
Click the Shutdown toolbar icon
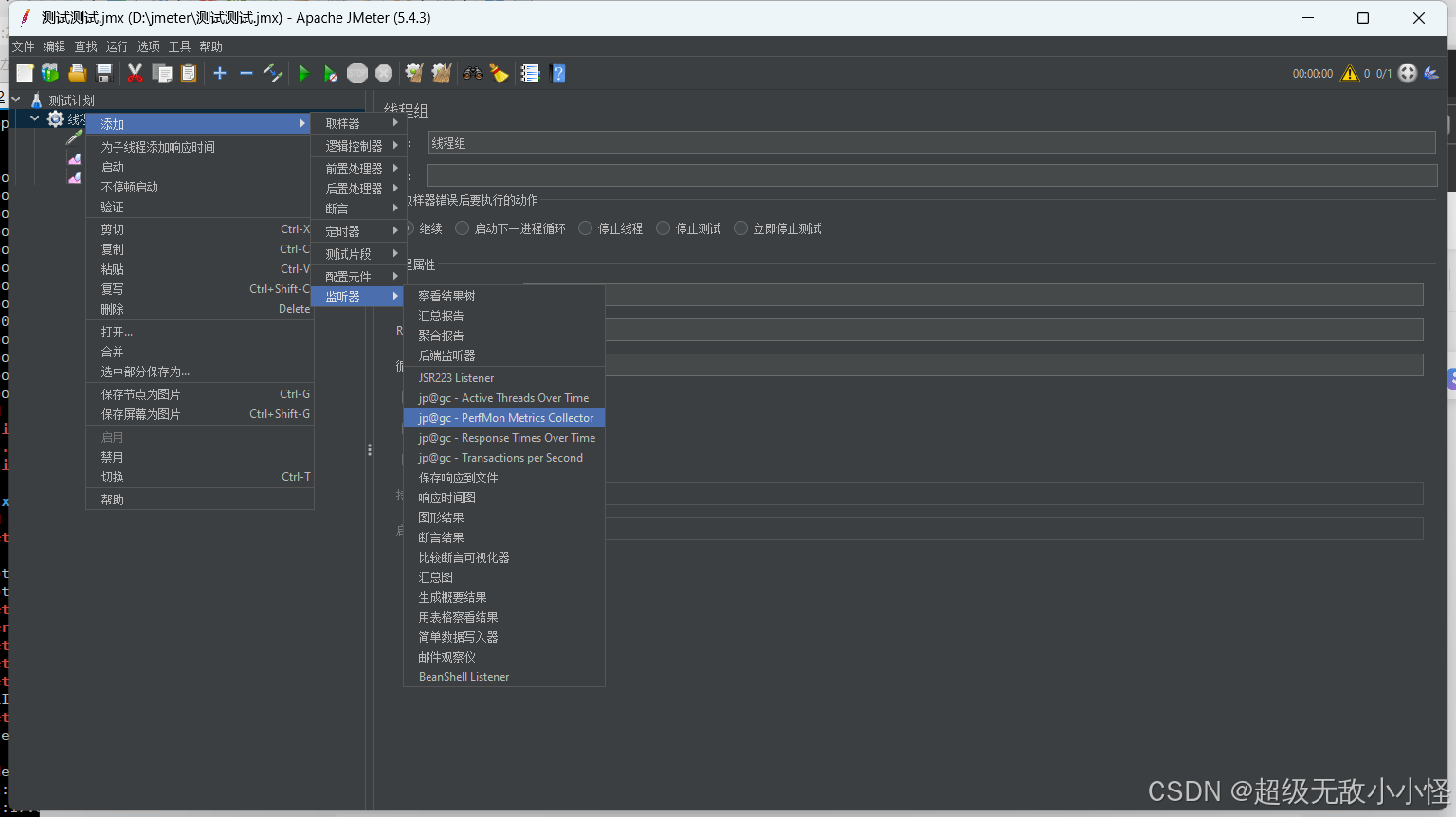(384, 73)
